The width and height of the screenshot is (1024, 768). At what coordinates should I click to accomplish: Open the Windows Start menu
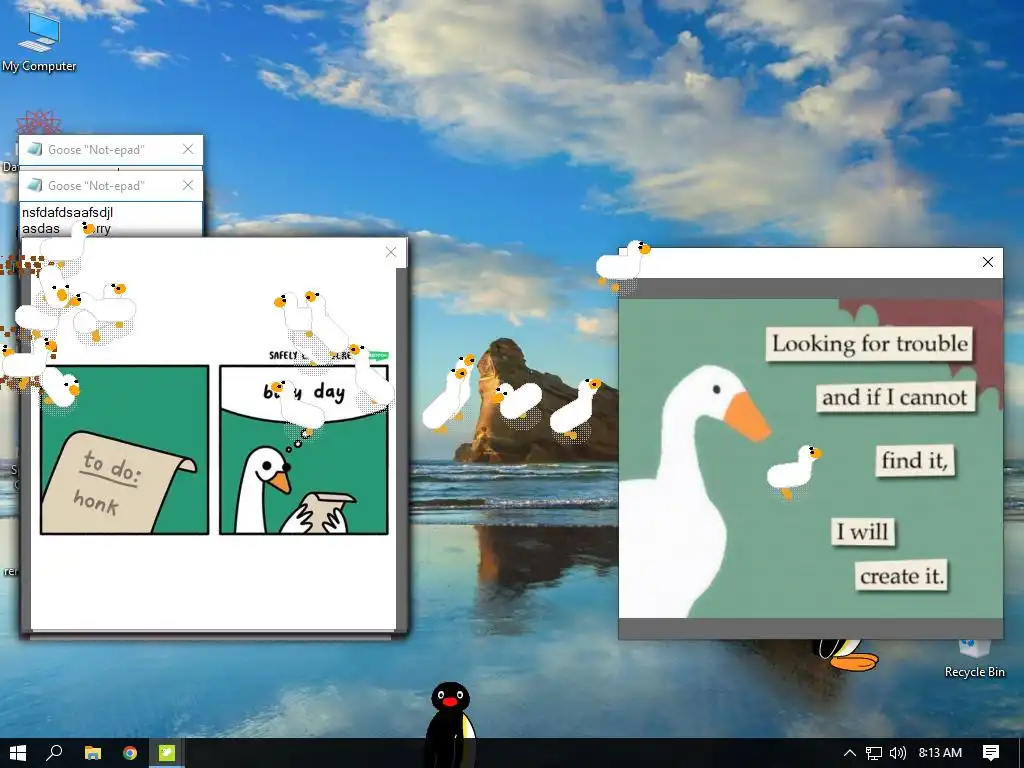pos(18,753)
